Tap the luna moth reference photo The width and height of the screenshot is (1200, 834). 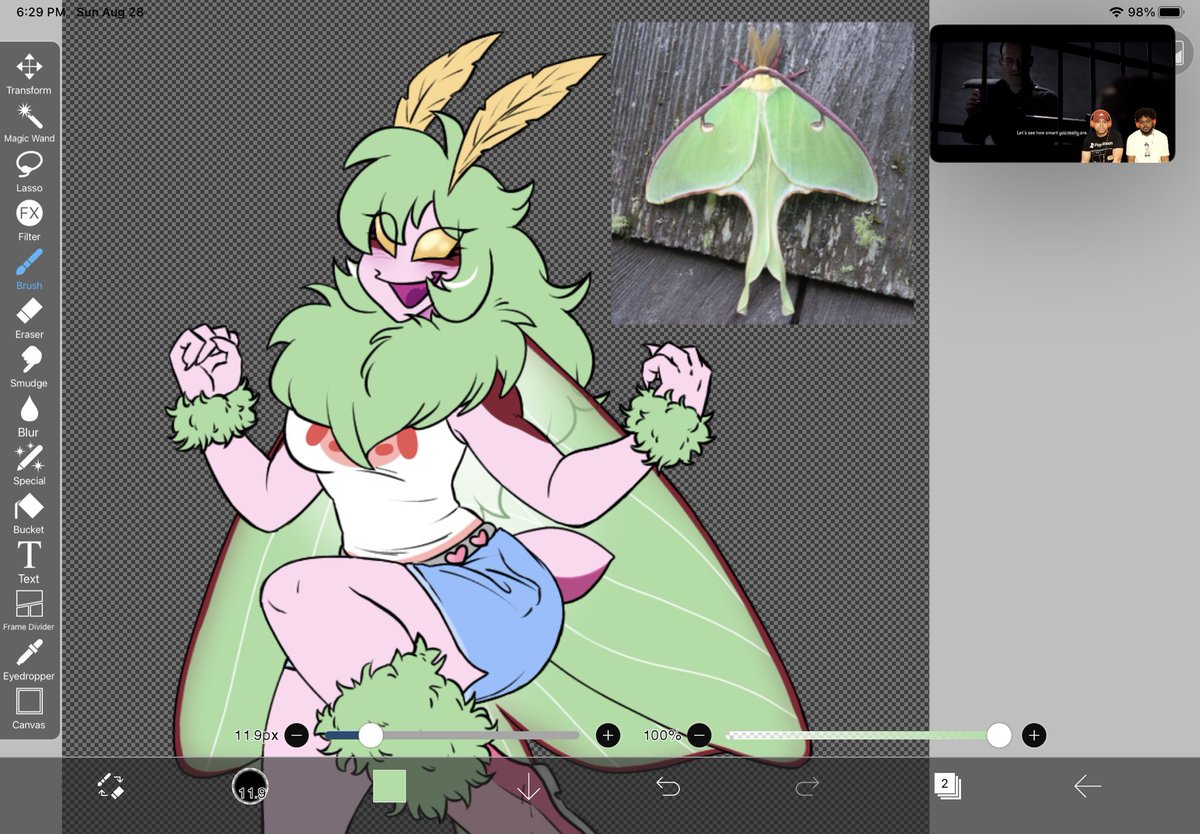click(763, 174)
